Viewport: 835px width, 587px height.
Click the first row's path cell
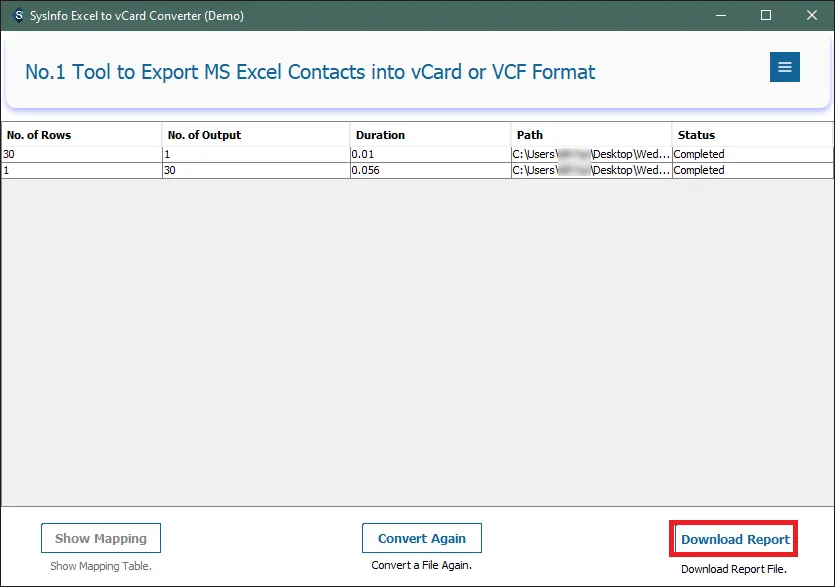(x=590, y=155)
